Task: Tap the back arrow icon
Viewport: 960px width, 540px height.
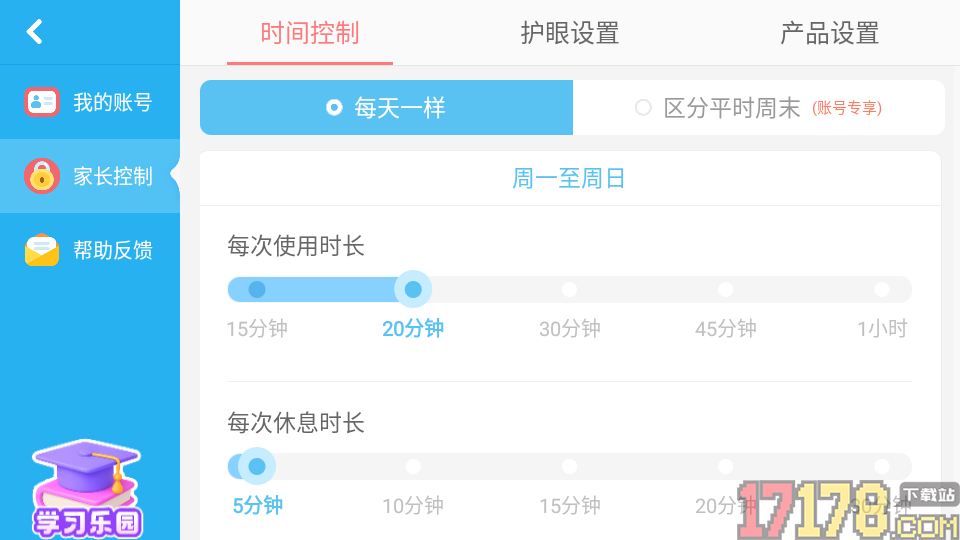Action: point(35,32)
